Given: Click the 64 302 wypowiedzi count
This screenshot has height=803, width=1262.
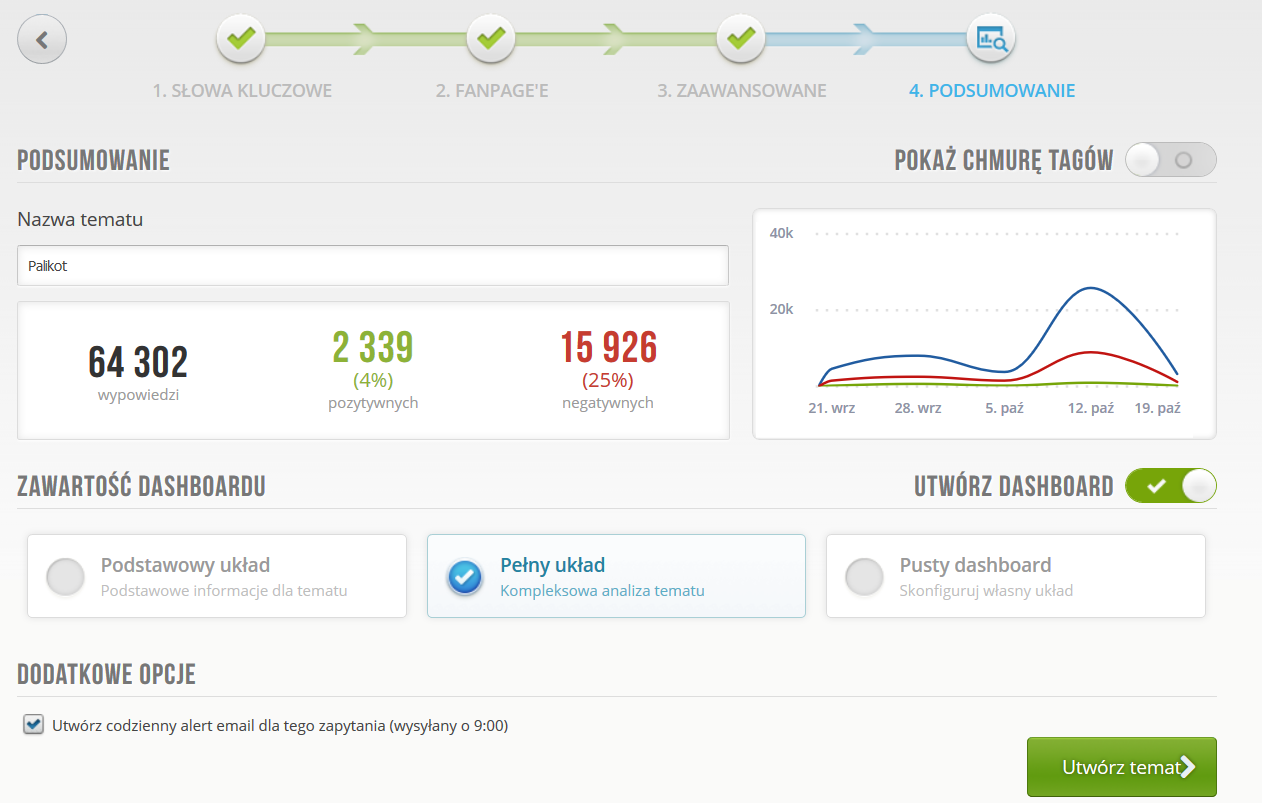Looking at the screenshot, I should point(138,363).
